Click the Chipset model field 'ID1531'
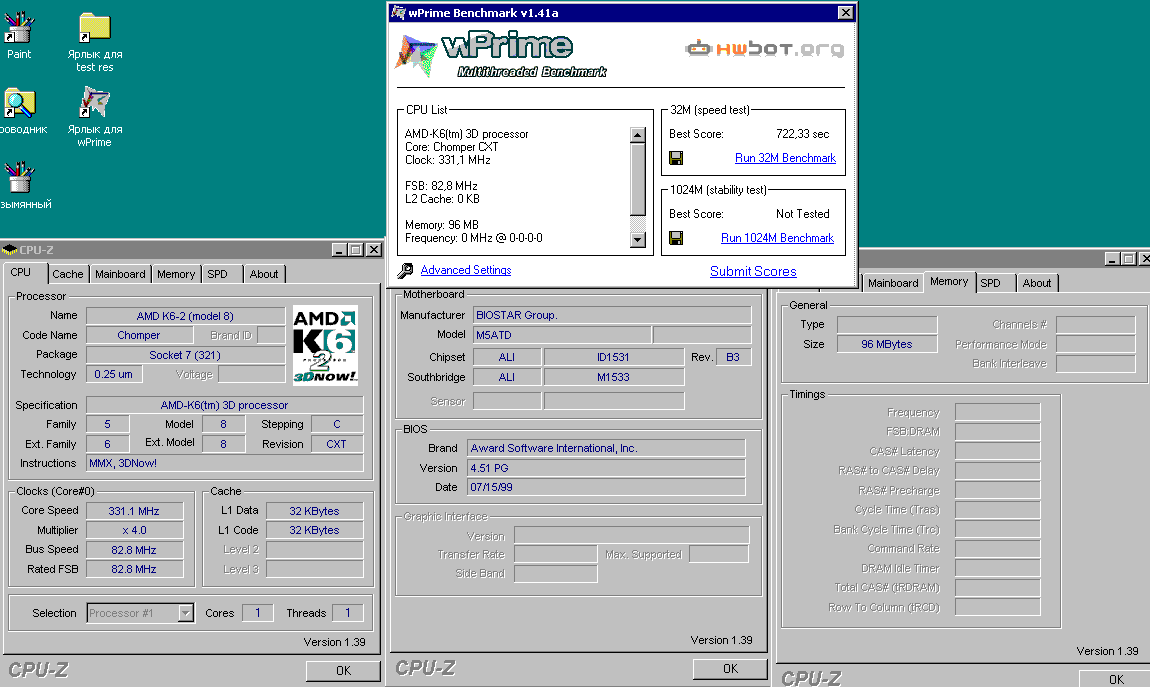The image size is (1150, 687). [x=614, y=357]
